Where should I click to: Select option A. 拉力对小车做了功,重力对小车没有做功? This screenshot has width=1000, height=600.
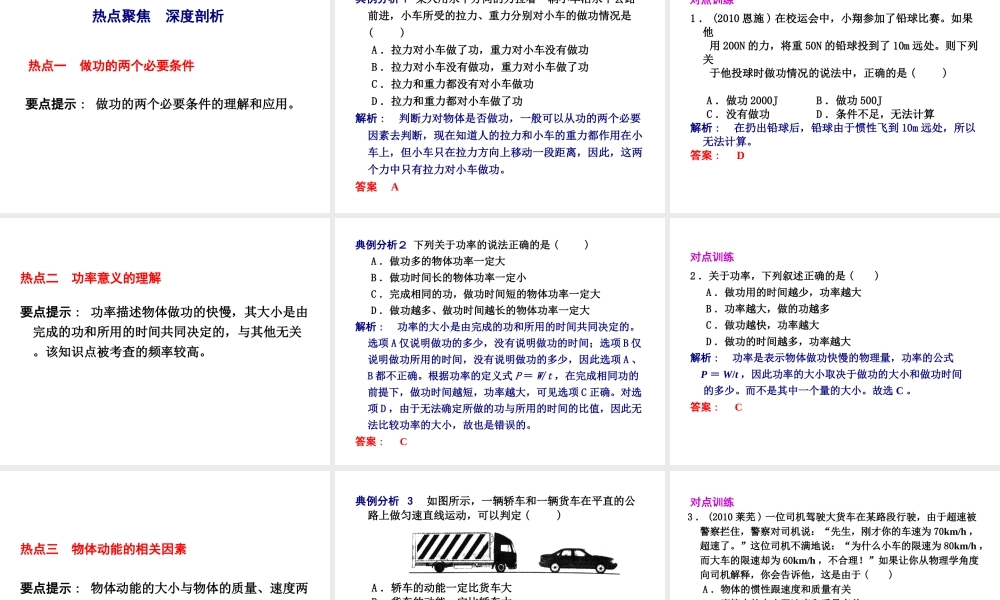480,50
